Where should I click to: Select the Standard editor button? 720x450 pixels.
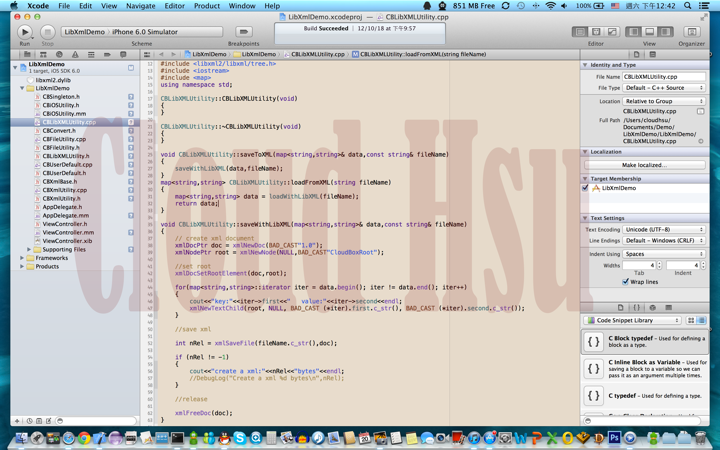click(x=580, y=32)
